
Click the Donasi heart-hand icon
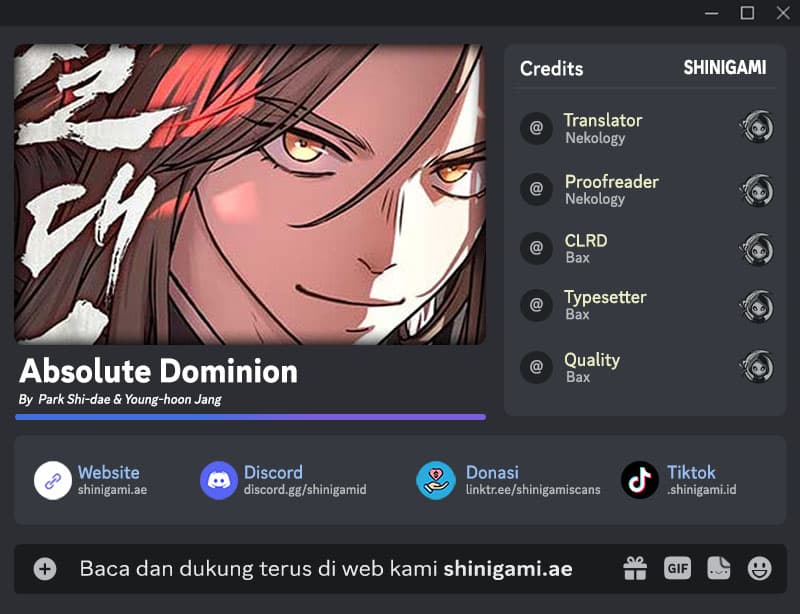pyautogui.click(x=436, y=480)
